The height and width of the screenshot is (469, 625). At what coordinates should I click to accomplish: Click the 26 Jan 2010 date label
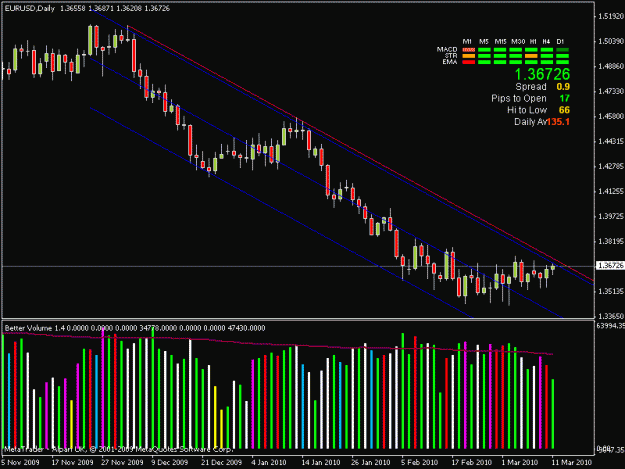pos(371,462)
